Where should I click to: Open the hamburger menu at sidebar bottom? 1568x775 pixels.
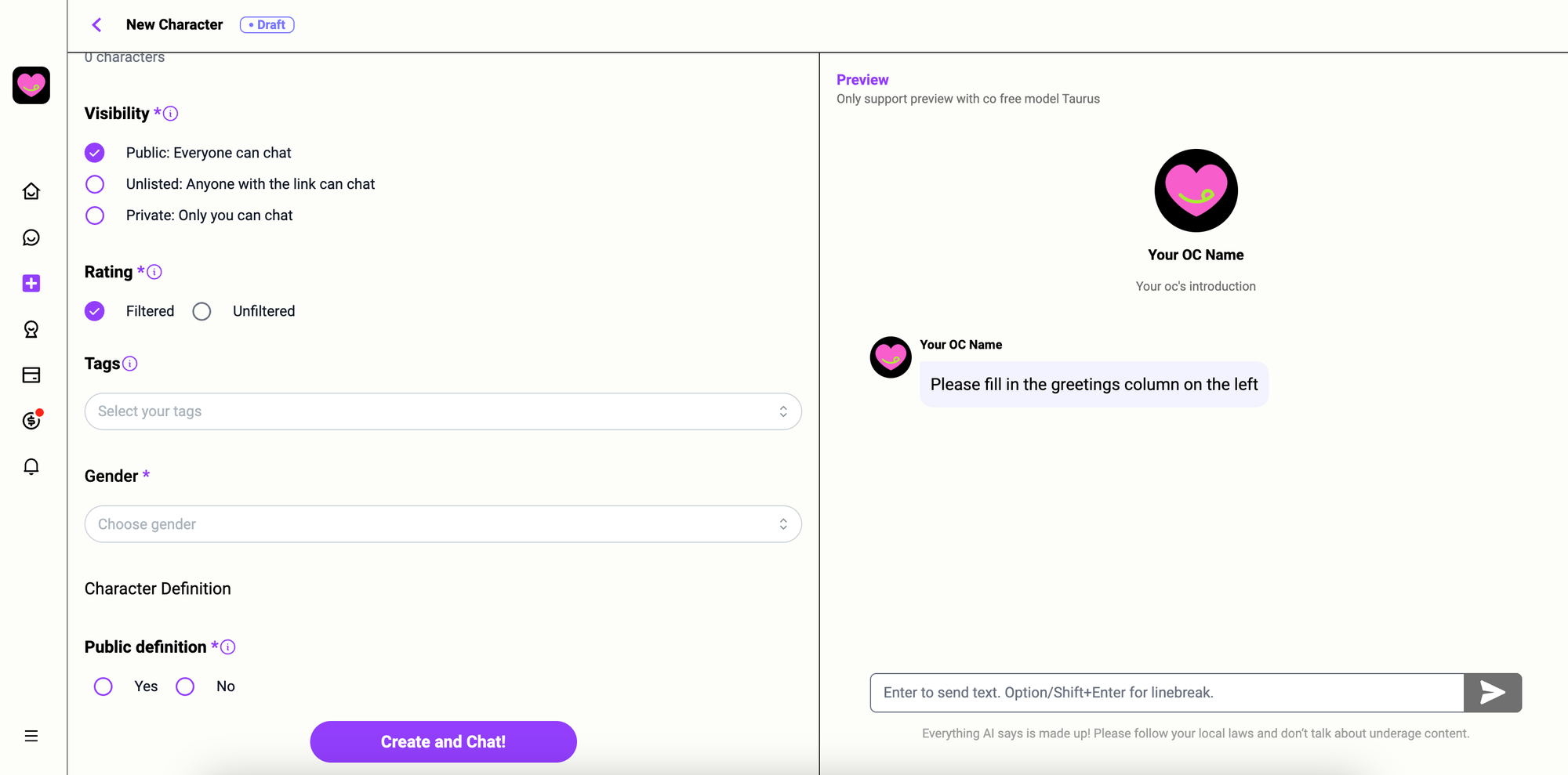[x=31, y=736]
